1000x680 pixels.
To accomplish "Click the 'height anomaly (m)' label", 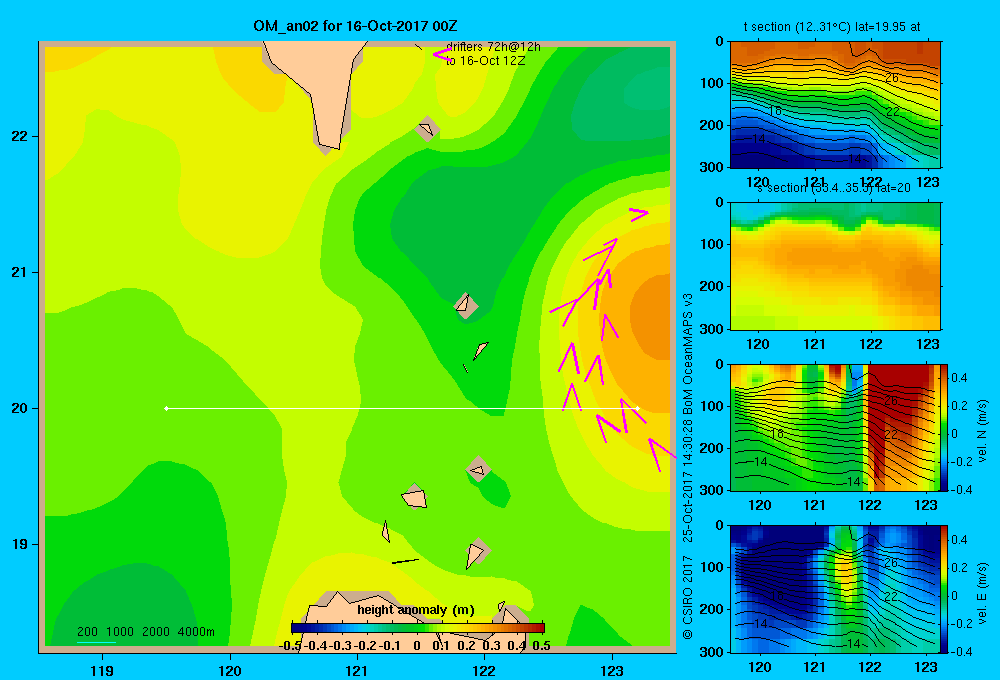I will pyautogui.click(x=416, y=610).
